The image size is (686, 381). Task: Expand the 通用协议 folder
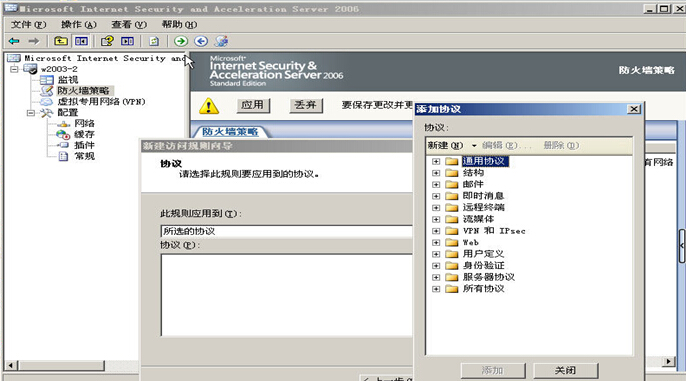click(436, 161)
